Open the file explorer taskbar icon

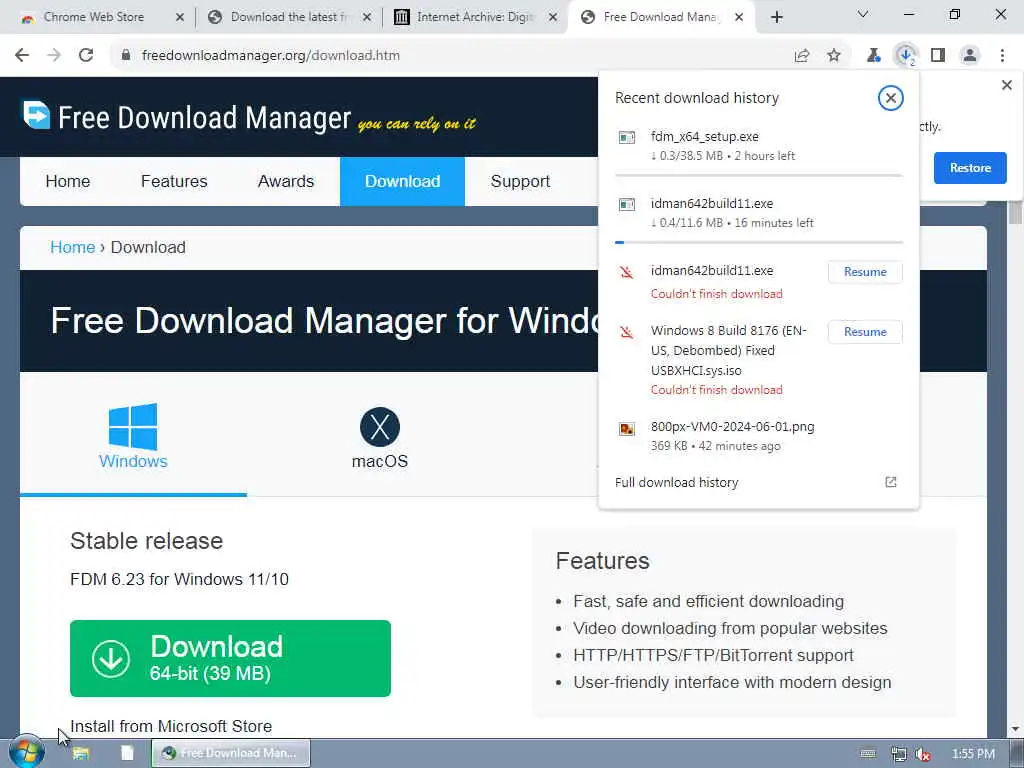80,753
